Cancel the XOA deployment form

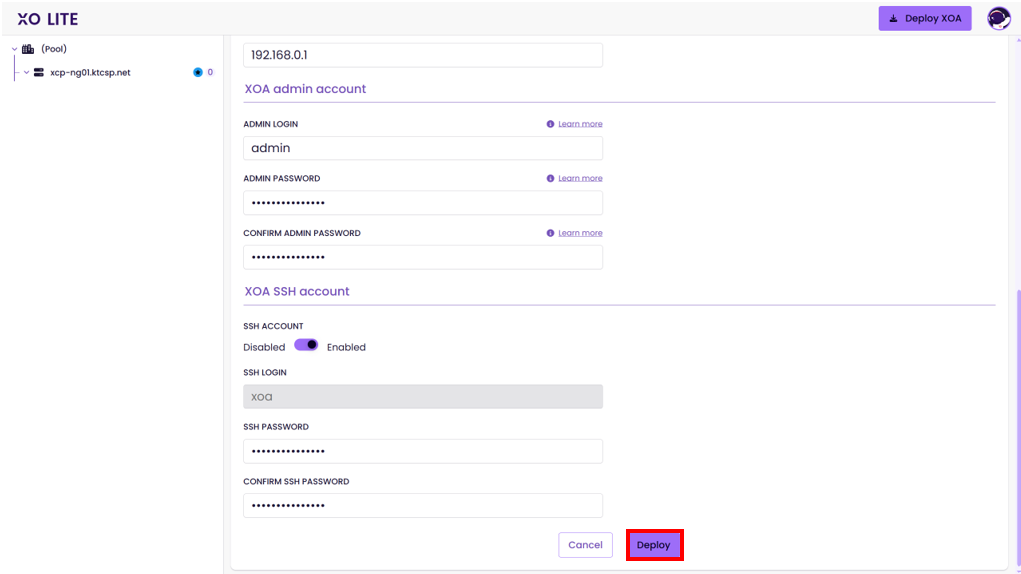click(585, 545)
